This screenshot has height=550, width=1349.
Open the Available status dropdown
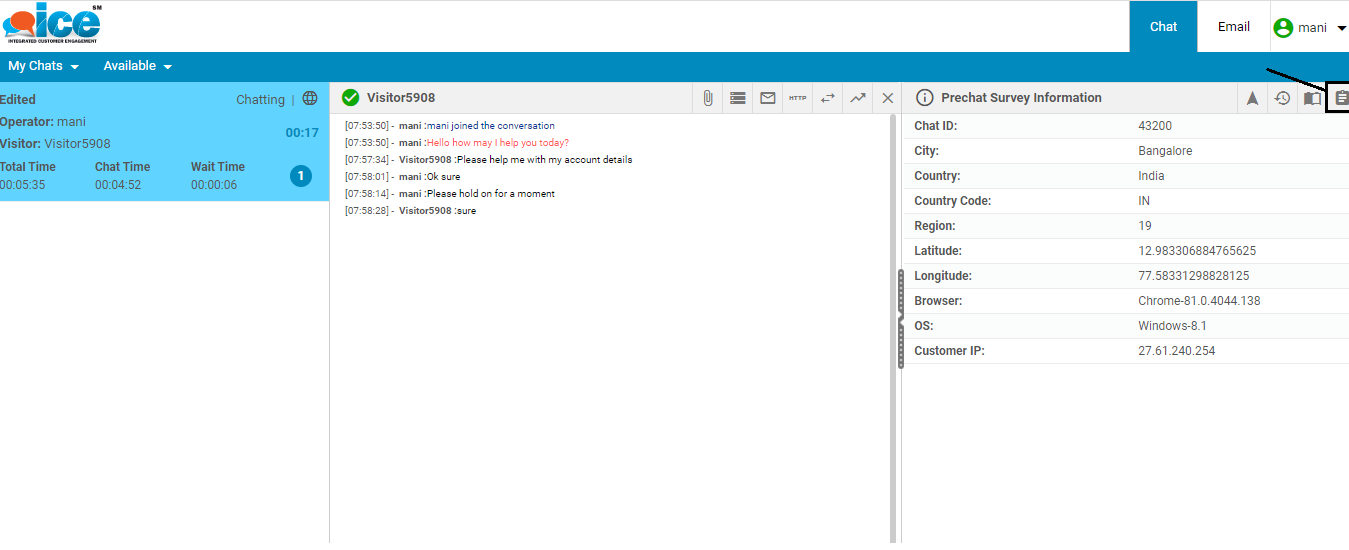click(138, 66)
